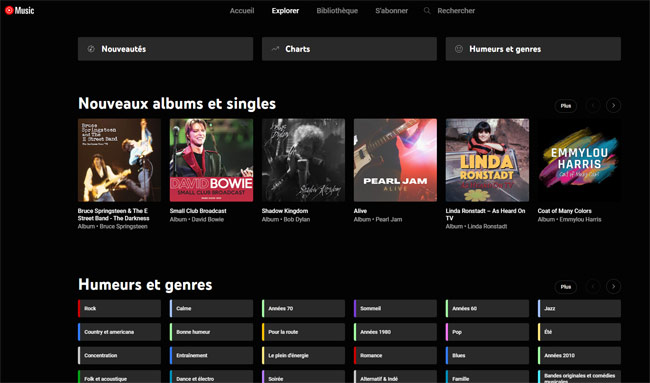Click Plus next to Nouveaux albums et singles
This screenshot has width=650, height=383.
tap(566, 106)
